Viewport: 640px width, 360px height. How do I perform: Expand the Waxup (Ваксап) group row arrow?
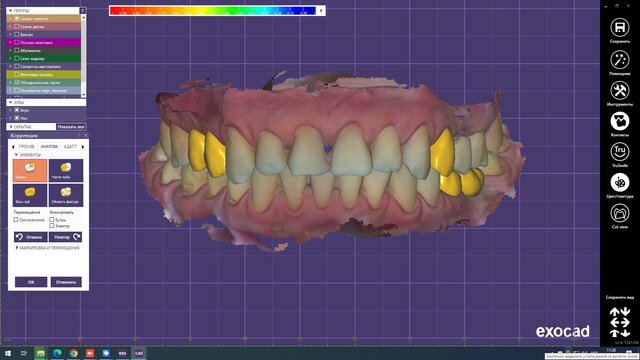click(11, 34)
